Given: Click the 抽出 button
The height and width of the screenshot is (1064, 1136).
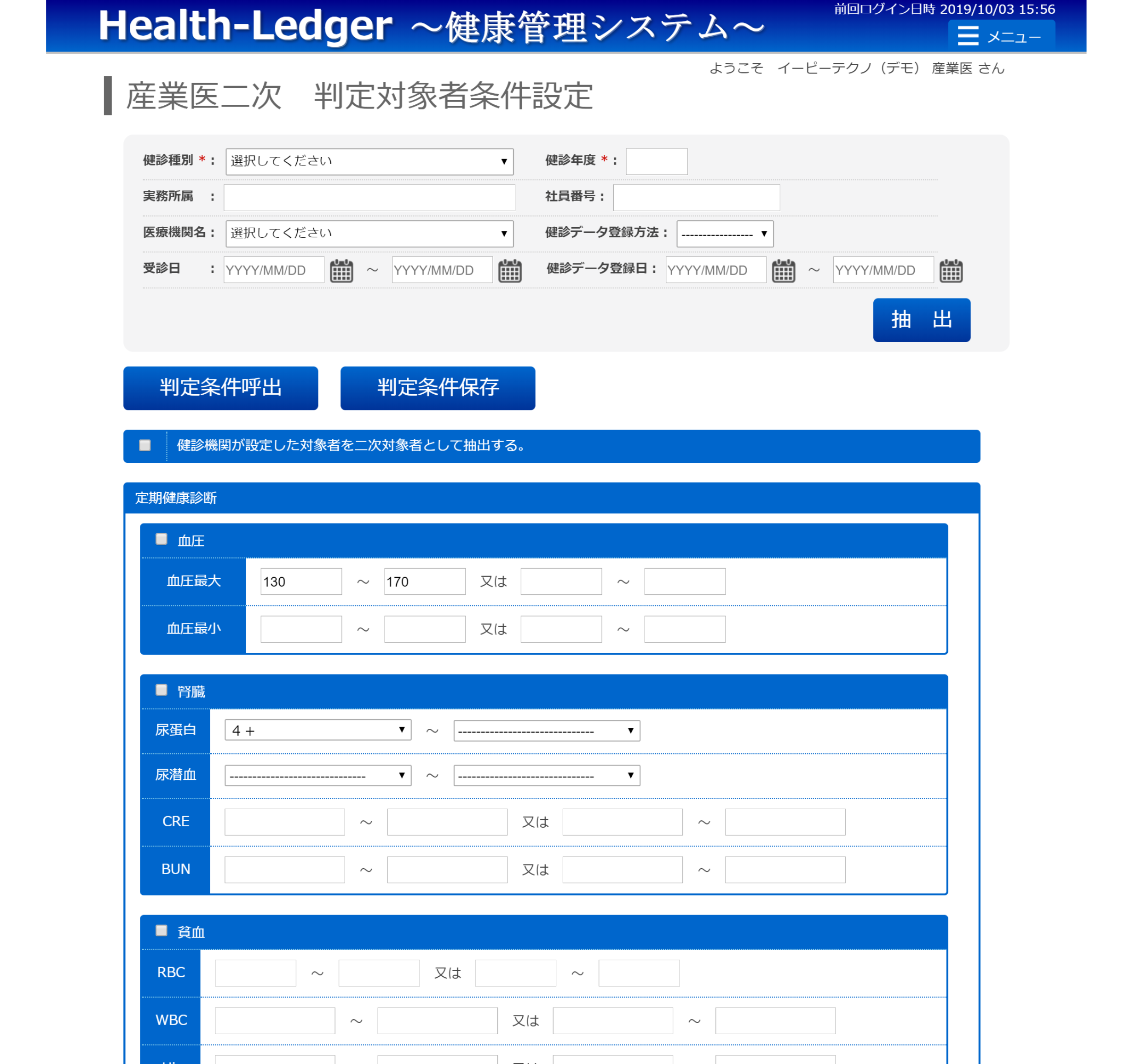Looking at the screenshot, I should tap(921, 320).
